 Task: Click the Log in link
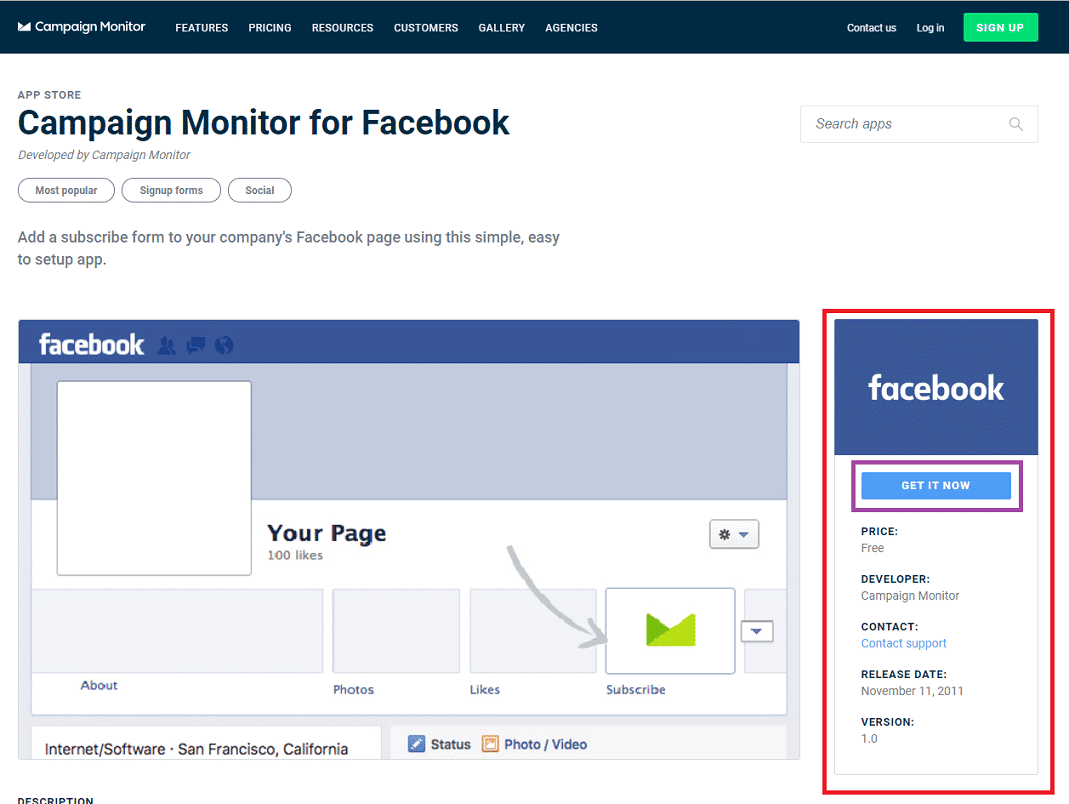pyautogui.click(x=930, y=28)
